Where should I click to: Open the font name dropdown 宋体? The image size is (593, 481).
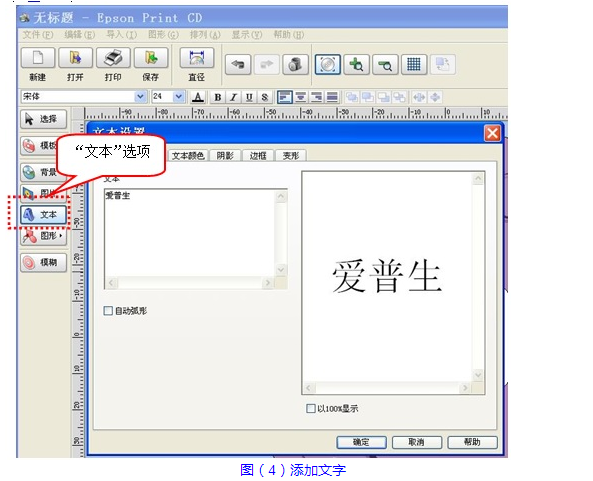tap(140, 97)
